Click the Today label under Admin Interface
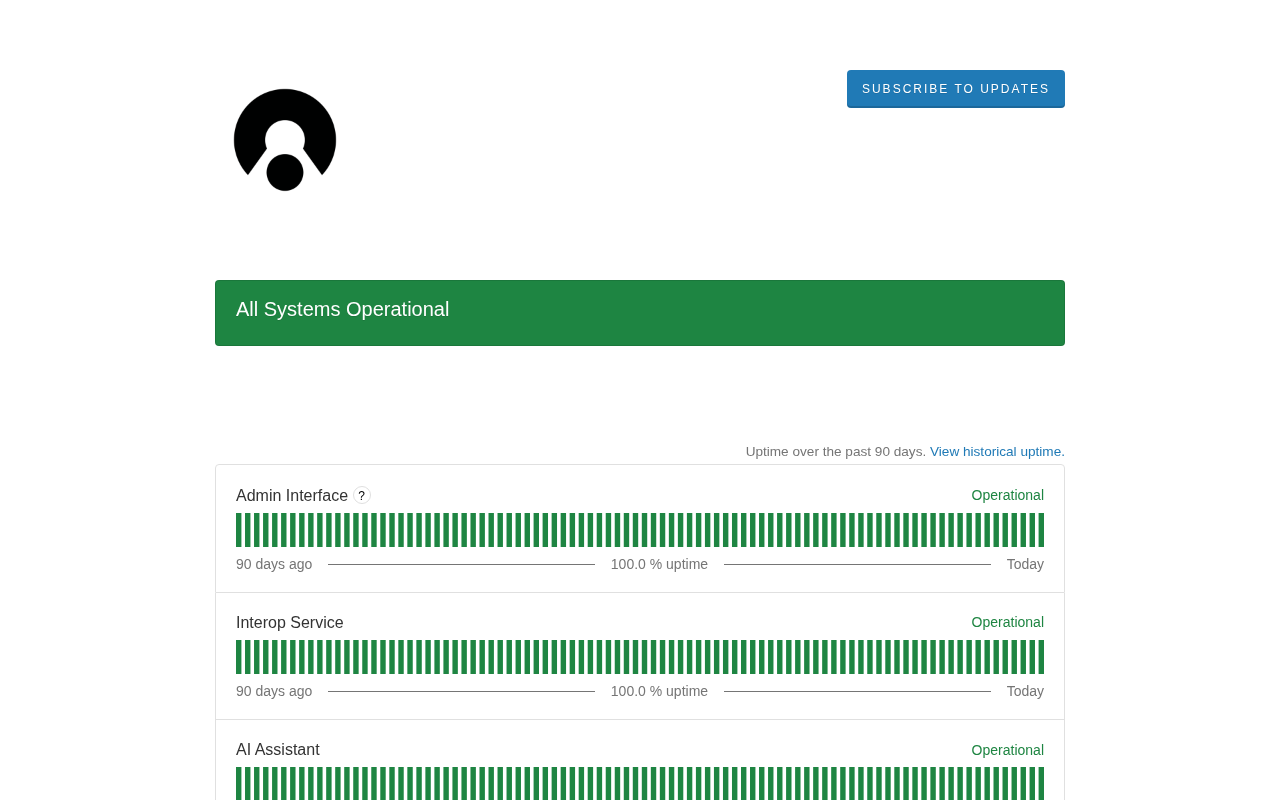This screenshot has height=800, width=1280. pyautogui.click(x=1025, y=564)
